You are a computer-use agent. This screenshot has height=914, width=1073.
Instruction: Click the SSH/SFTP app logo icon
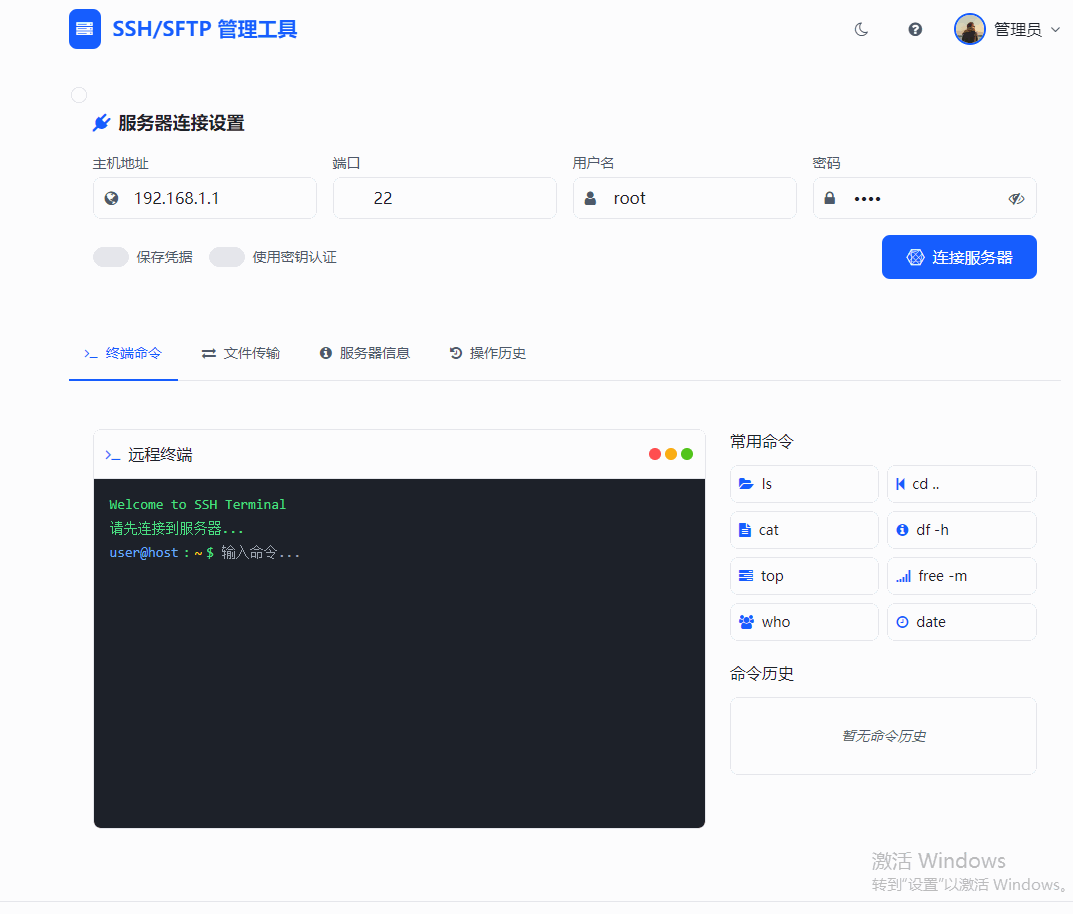tap(84, 28)
